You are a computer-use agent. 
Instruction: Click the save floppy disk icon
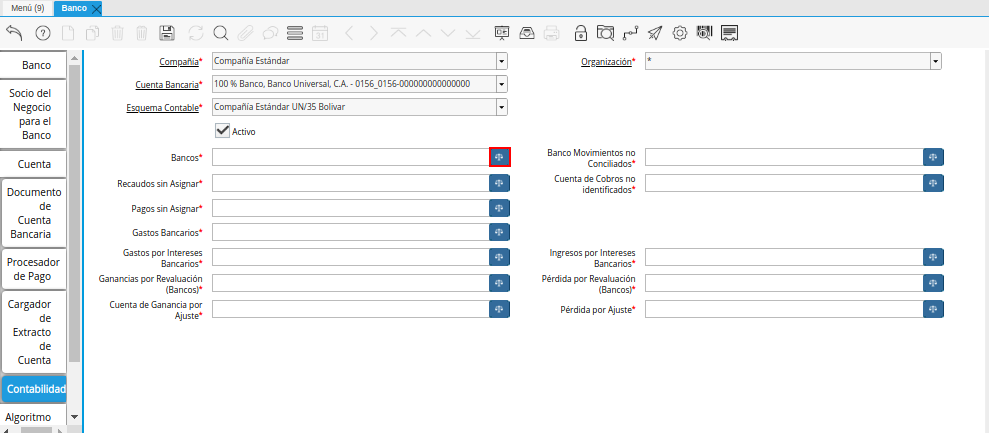[167, 33]
